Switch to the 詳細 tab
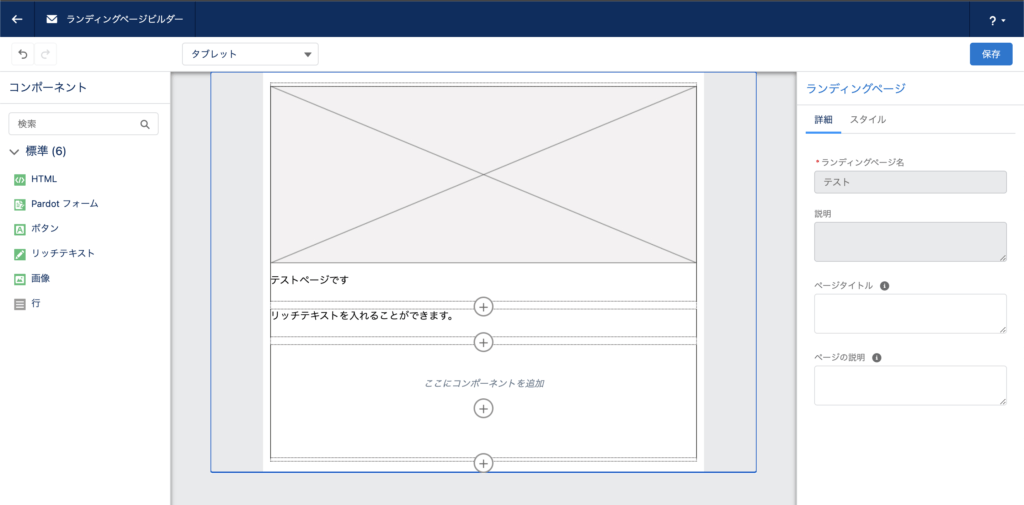 tap(823, 120)
